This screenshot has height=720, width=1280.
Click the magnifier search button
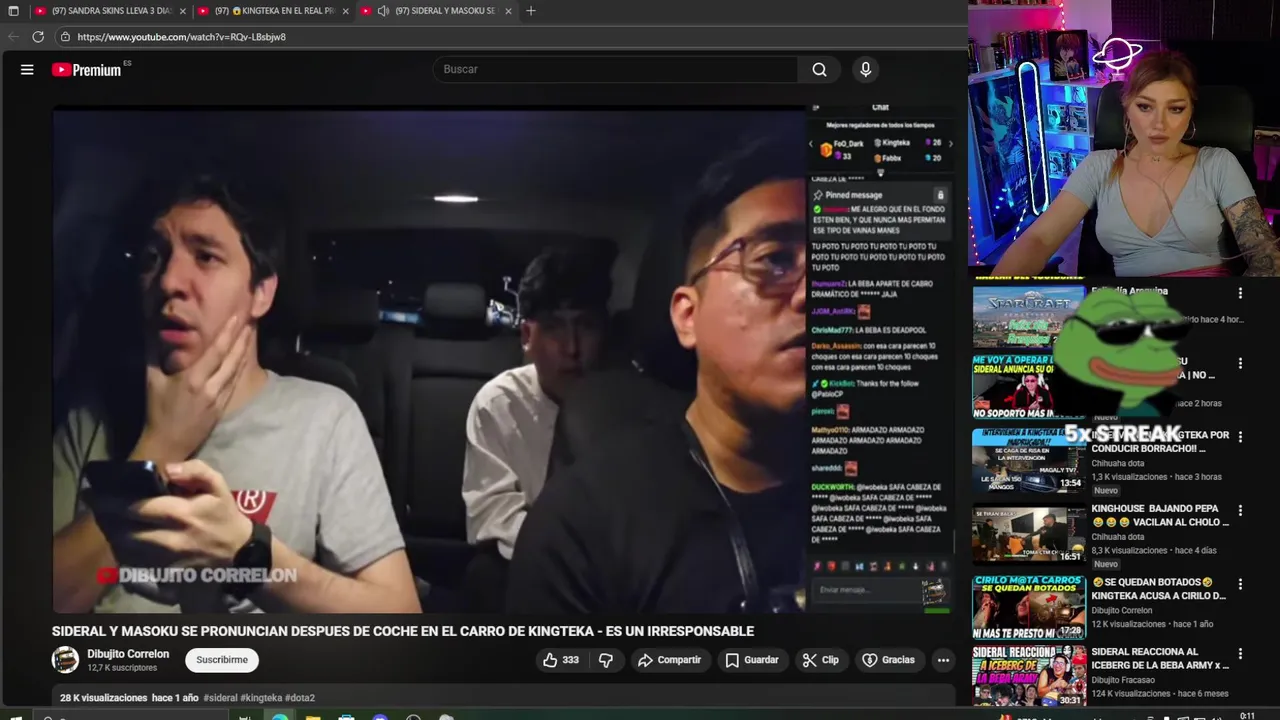coord(819,69)
